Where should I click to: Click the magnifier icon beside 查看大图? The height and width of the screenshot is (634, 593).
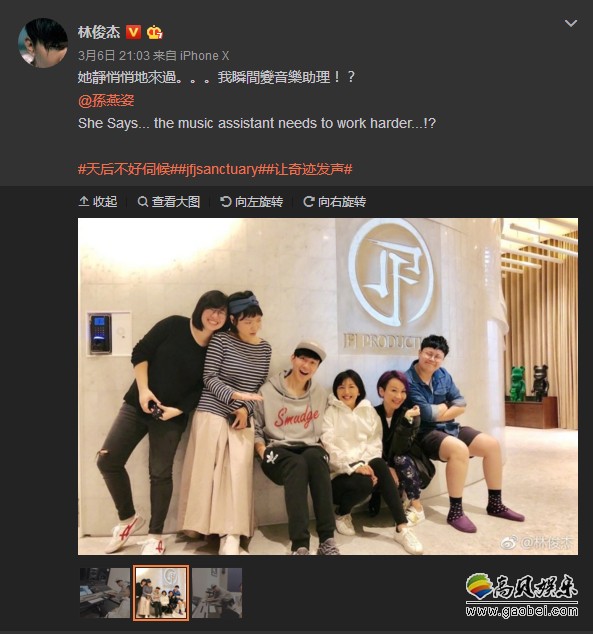[143, 201]
